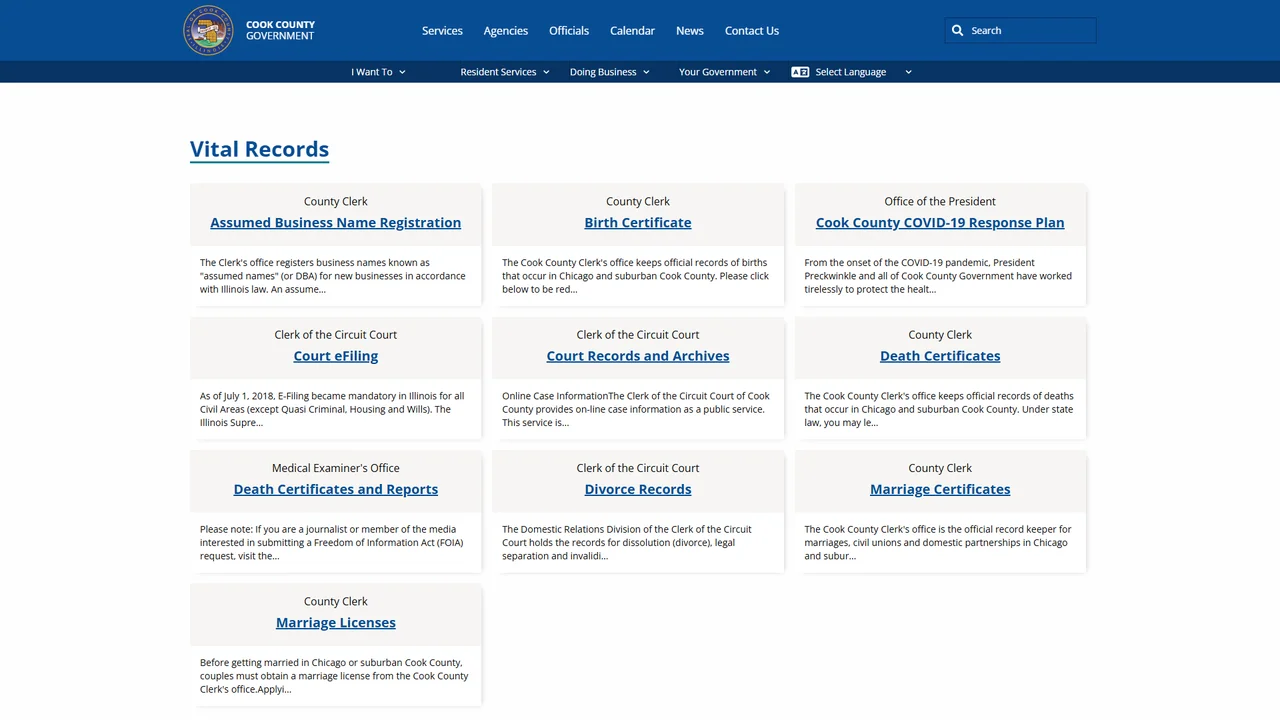Visit the Divorce Records page
Viewport: 1280px width, 720px height.
[638, 489]
